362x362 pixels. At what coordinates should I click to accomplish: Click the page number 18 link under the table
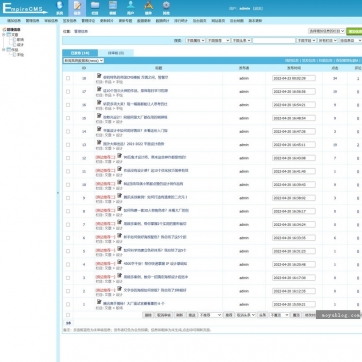point(68,323)
